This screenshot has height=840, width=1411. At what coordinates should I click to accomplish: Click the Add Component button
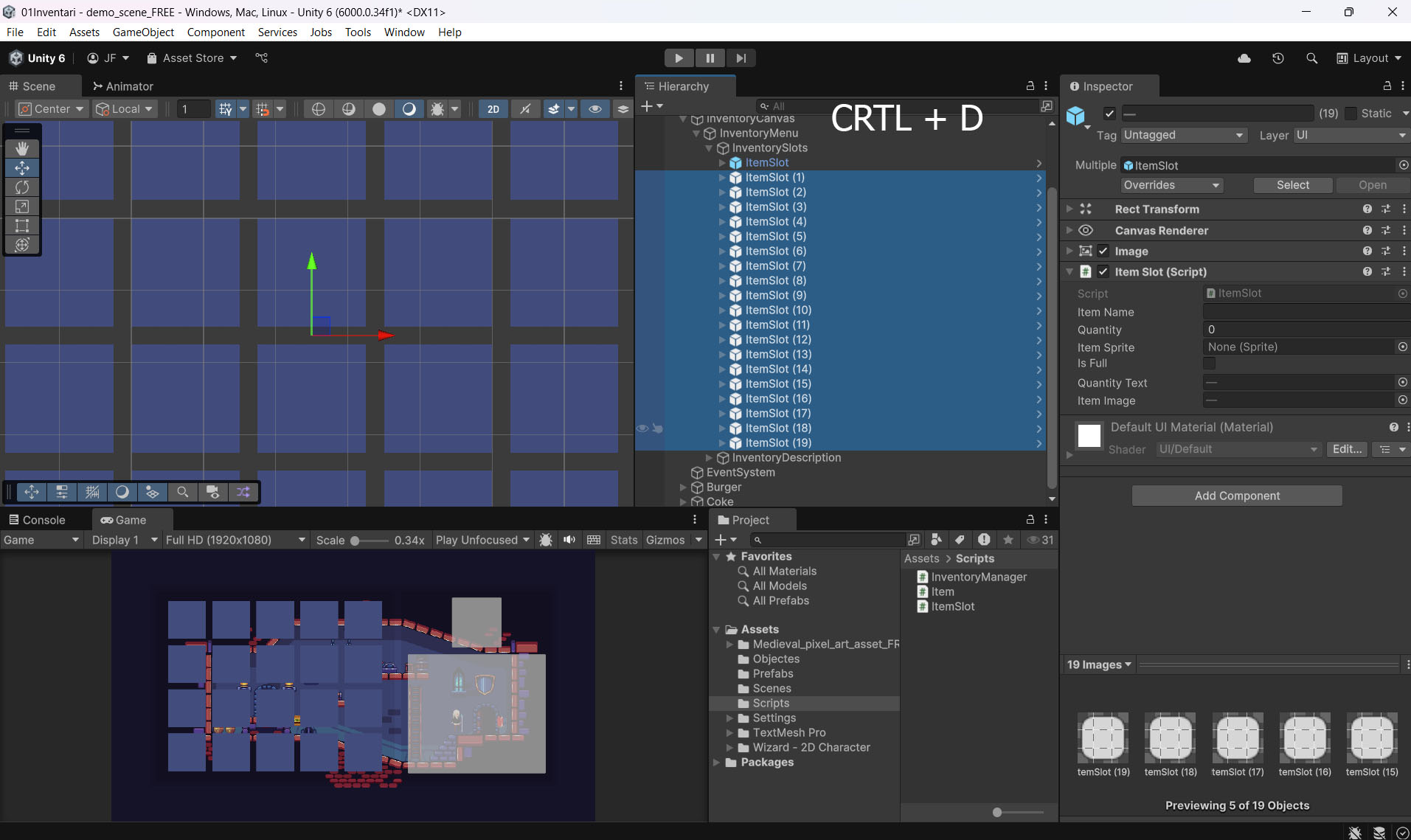tap(1237, 496)
